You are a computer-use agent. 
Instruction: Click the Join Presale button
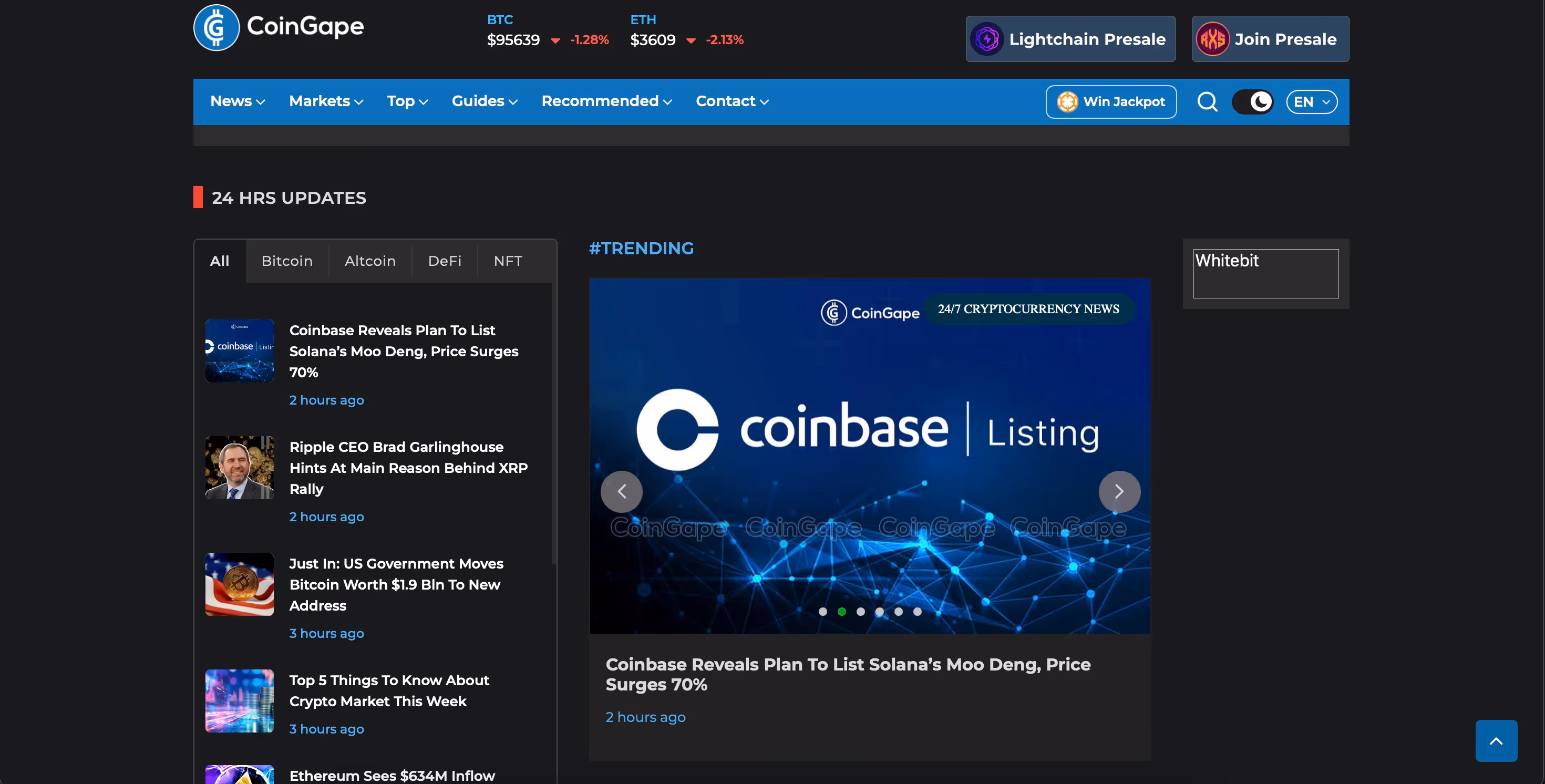(x=1270, y=39)
